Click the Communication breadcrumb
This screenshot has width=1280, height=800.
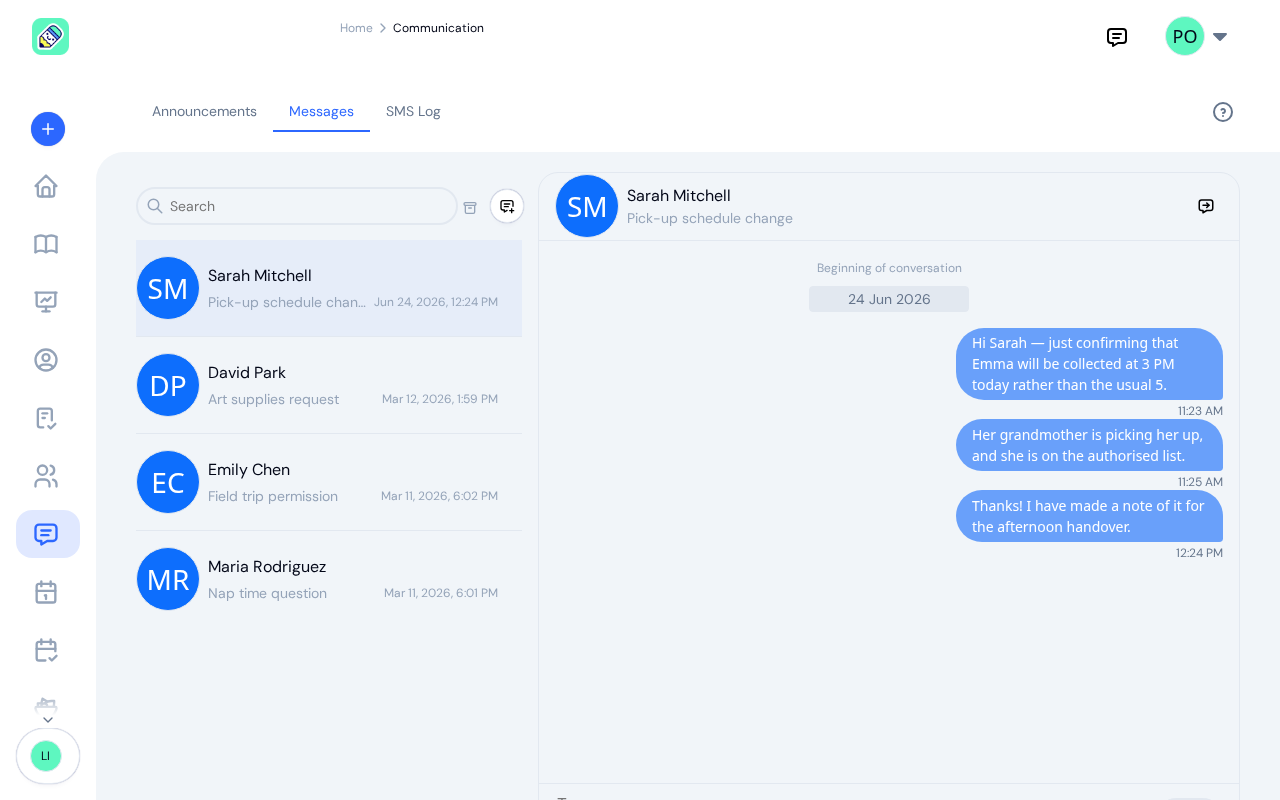[438, 28]
